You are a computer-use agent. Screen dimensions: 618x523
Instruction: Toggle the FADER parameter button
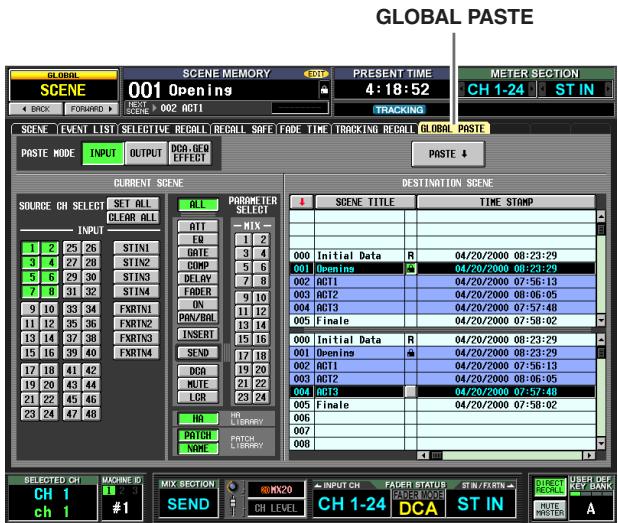click(198, 291)
